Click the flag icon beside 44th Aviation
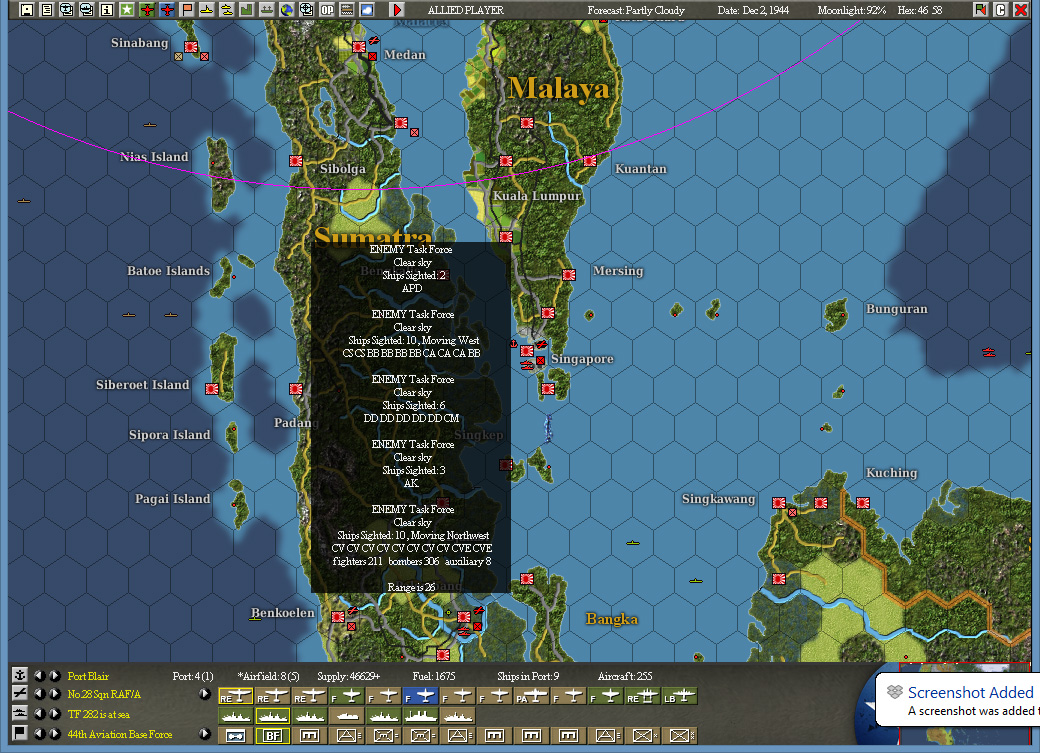This screenshot has width=1040, height=753. point(20,733)
